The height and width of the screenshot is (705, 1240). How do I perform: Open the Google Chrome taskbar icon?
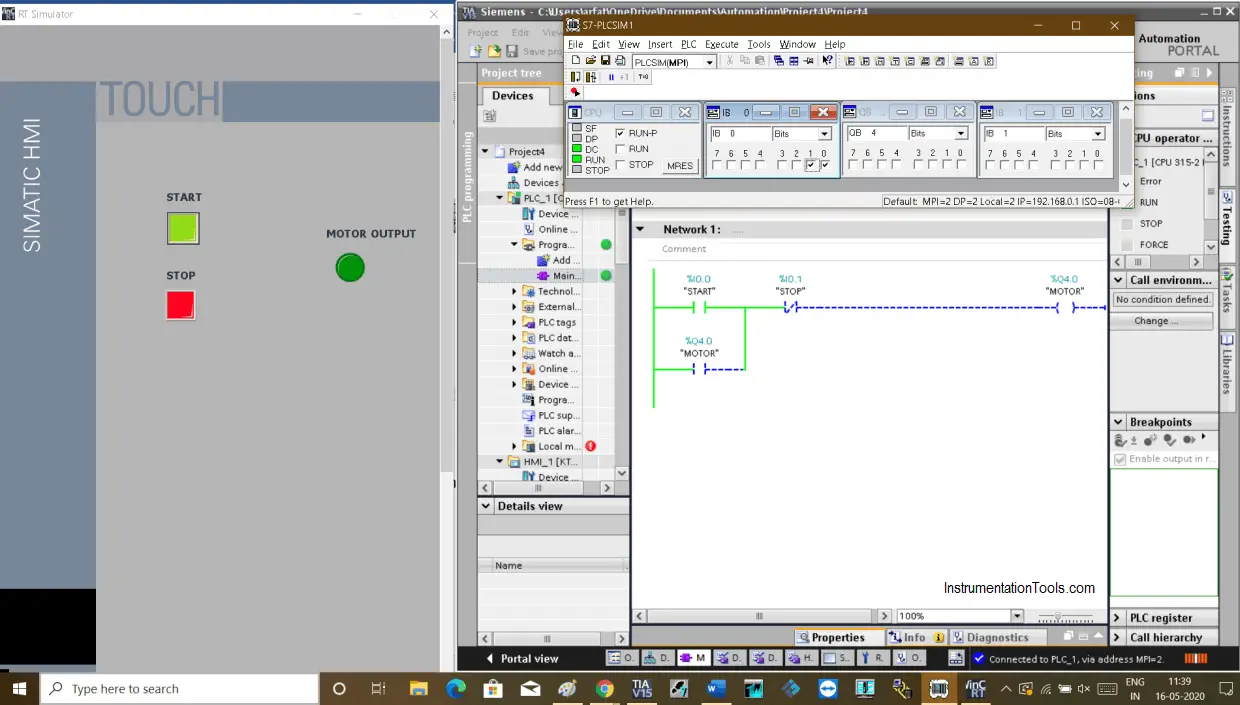(605, 688)
